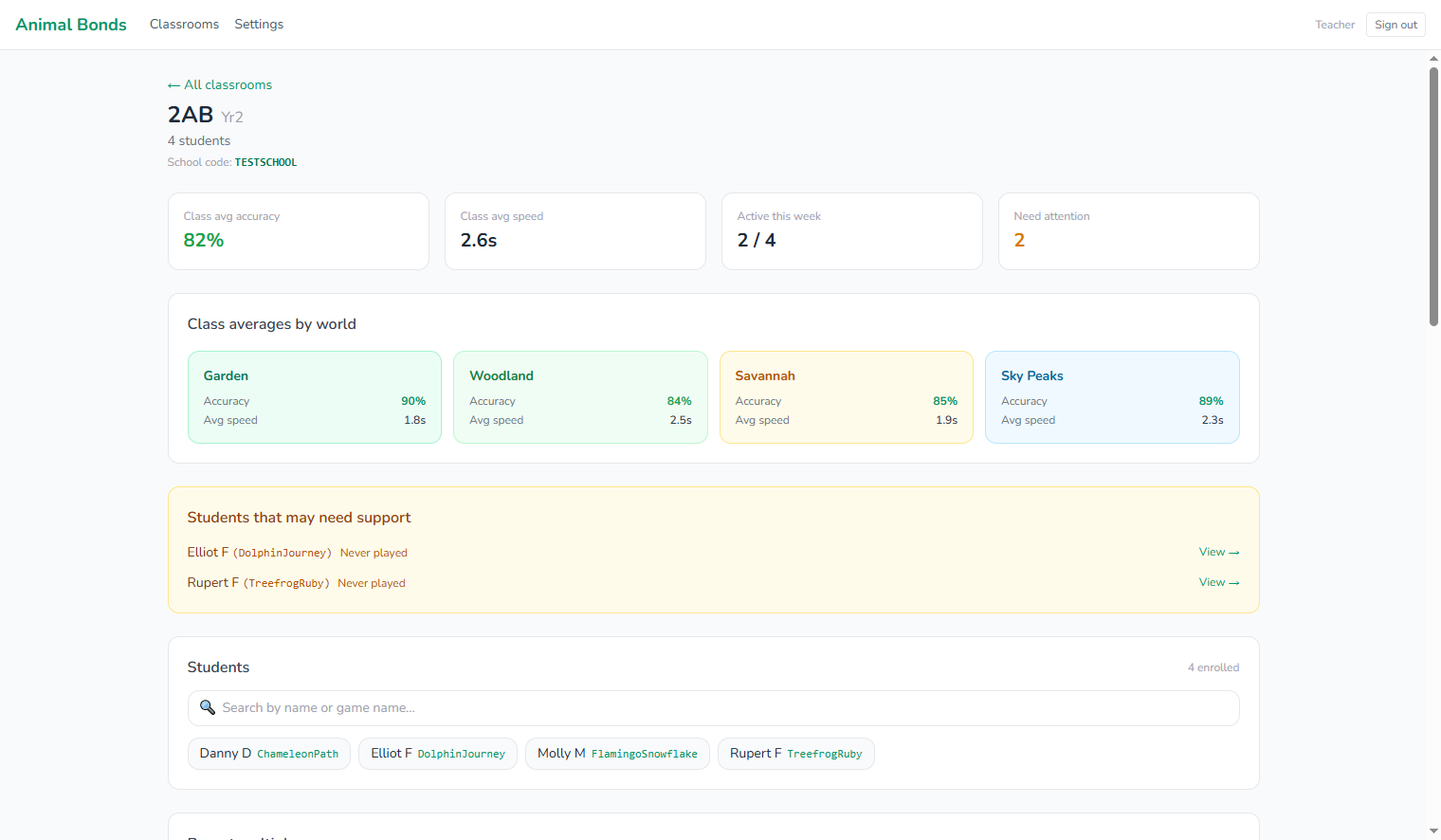Click the 4 enrolled label
The image size is (1441, 840).
pos(1213,668)
